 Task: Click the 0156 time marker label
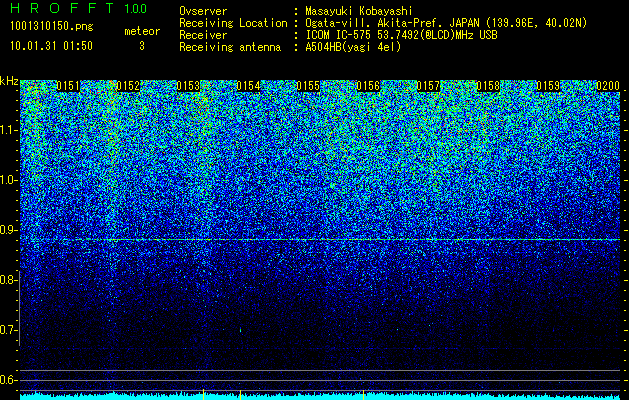point(368,86)
